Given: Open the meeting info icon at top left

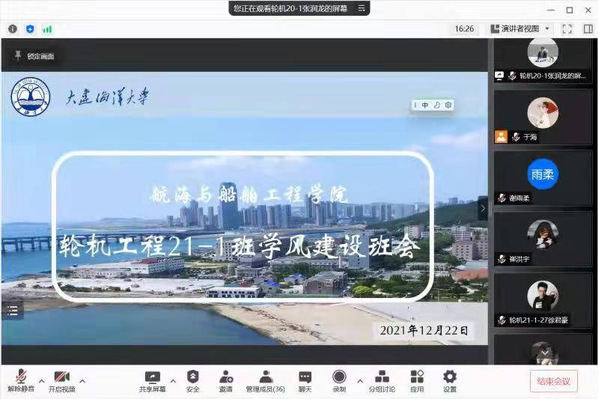Looking at the screenshot, I should point(13,29).
